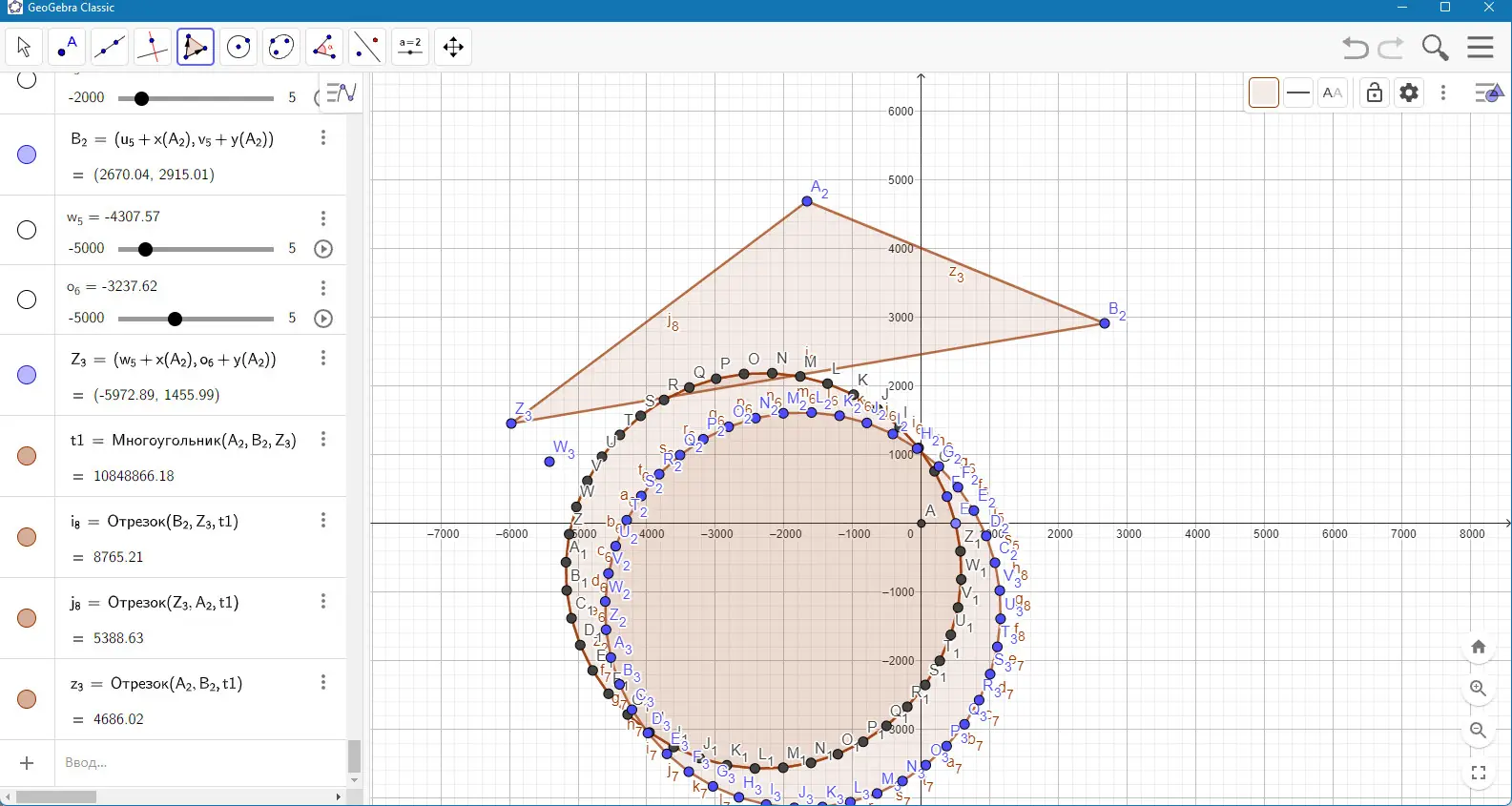Toggle visibility of slider o6
Image resolution: width=1512 pixels, height=806 pixels.
coord(27,300)
